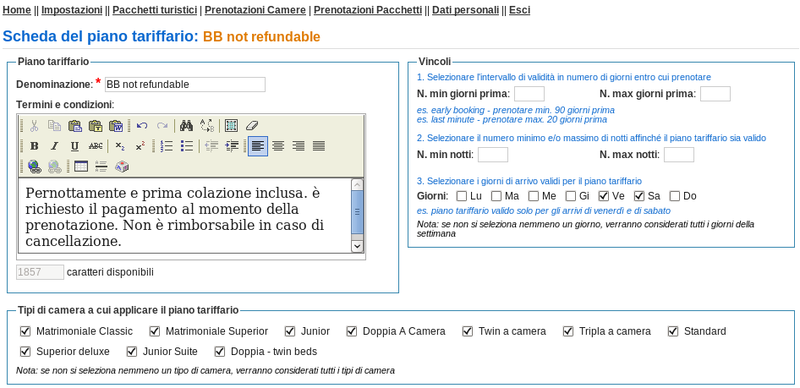Click the Esci logout link
The image size is (800, 388).
pyautogui.click(x=519, y=10)
